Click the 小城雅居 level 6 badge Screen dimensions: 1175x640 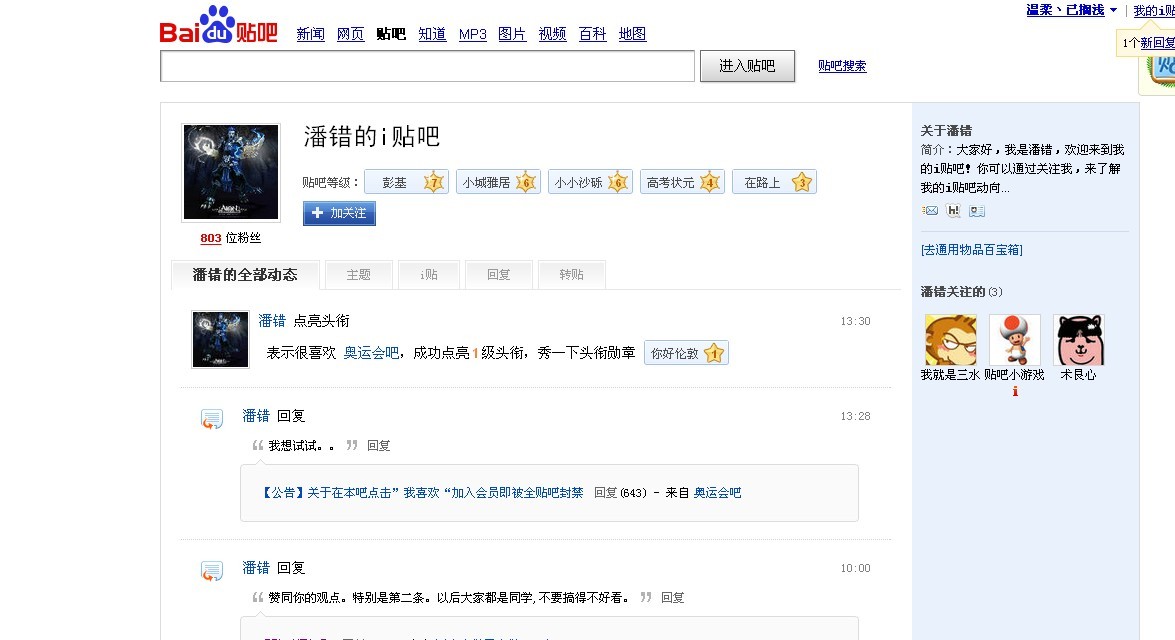click(x=498, y=182)
